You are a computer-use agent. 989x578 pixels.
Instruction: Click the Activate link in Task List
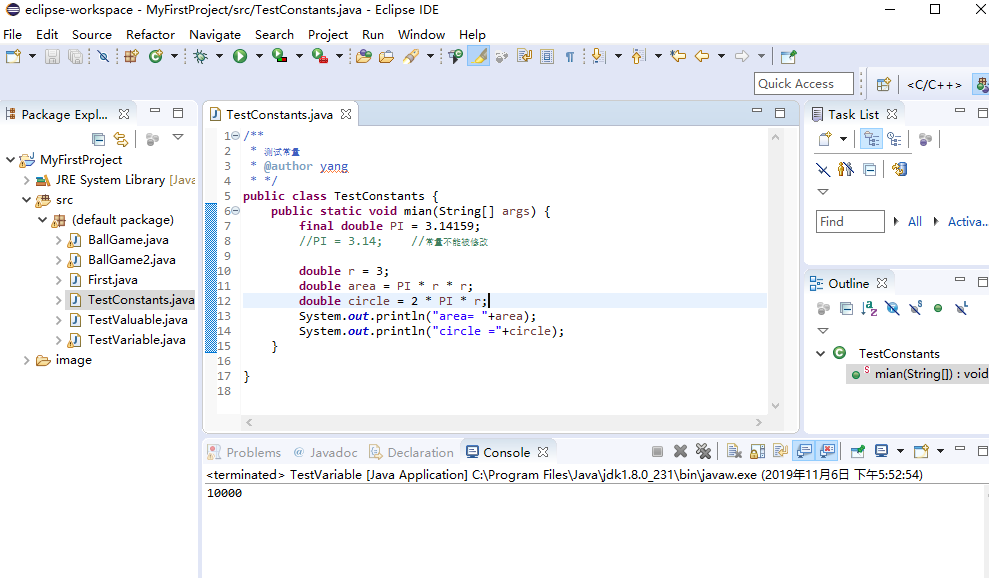[967, 221]
